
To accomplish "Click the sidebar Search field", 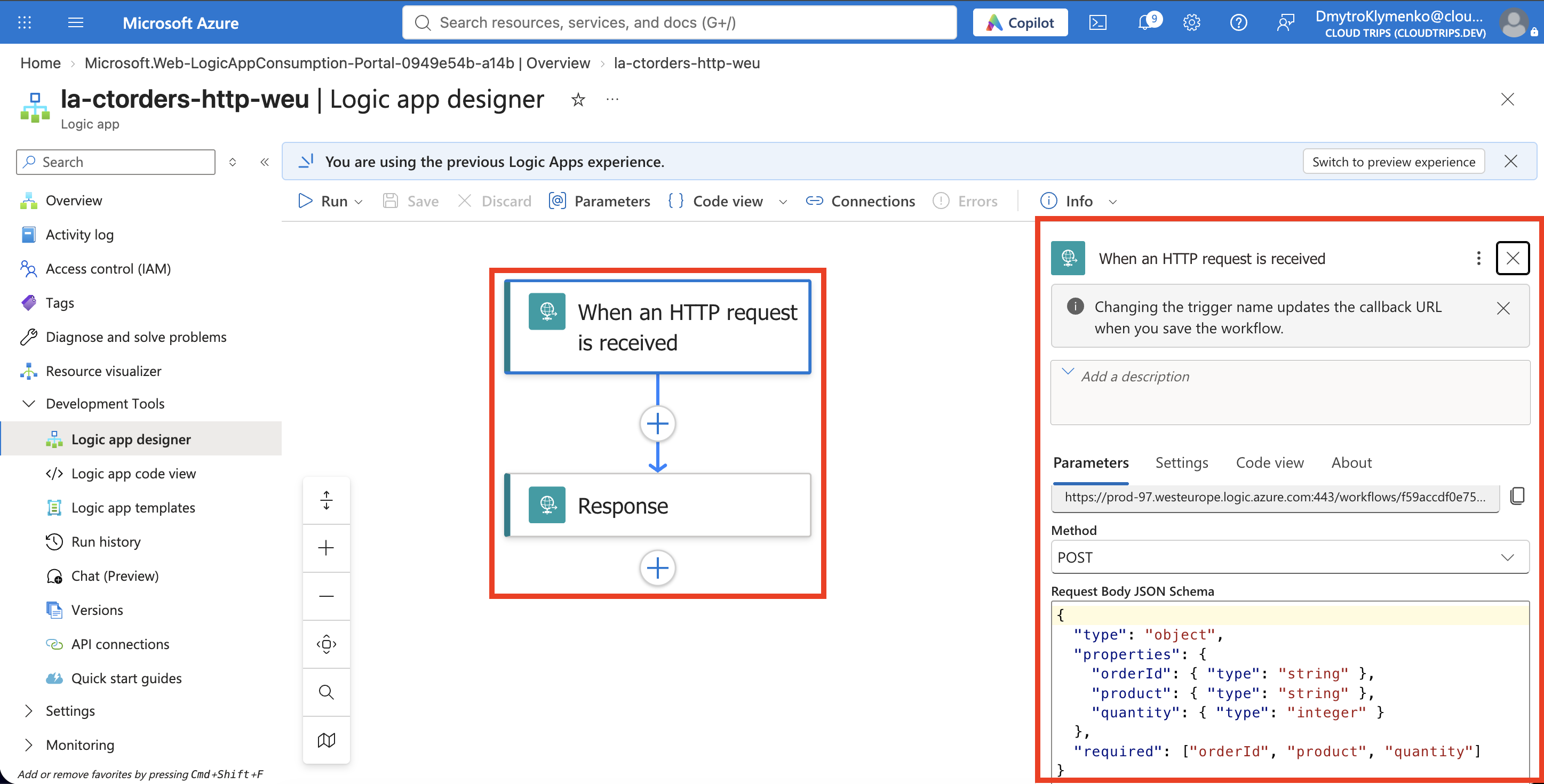I will [116, 162].
